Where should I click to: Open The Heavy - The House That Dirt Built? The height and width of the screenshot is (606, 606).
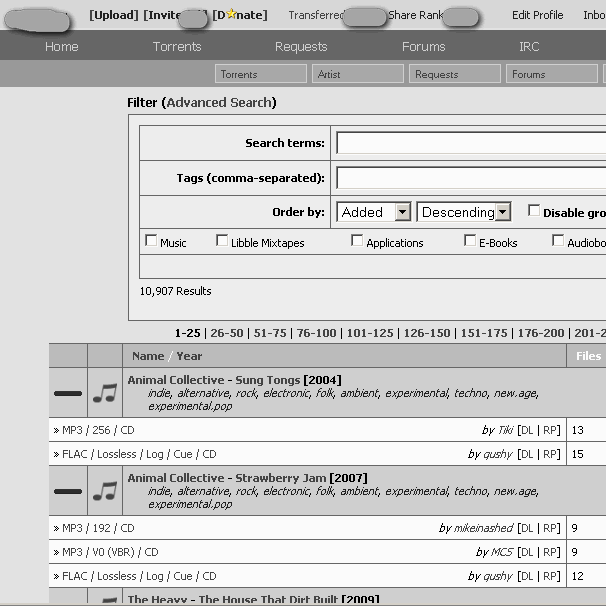click(x=233, y=599)
